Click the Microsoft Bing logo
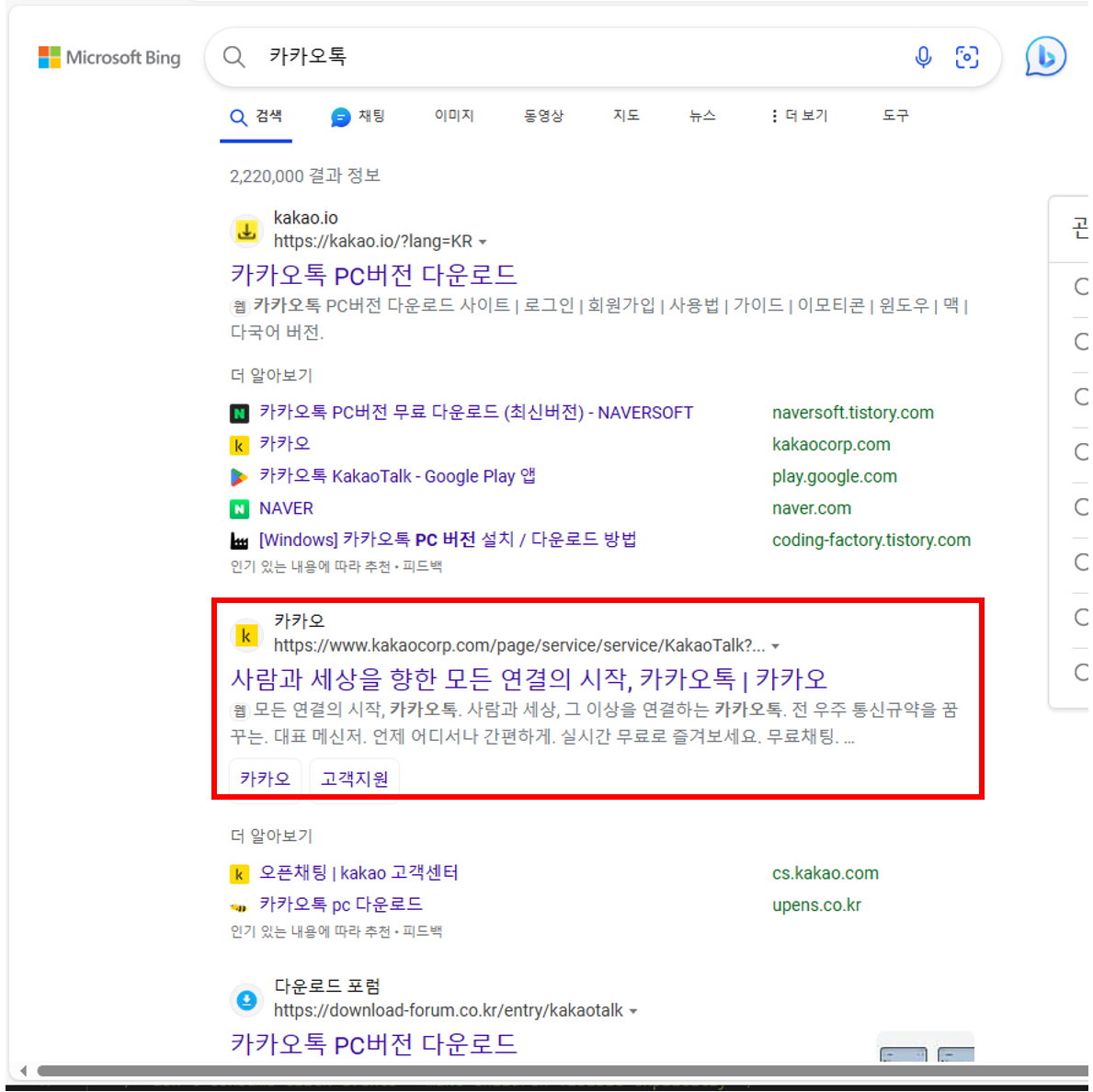The height and width of the screenshot is (1092, 1093). 109,57
